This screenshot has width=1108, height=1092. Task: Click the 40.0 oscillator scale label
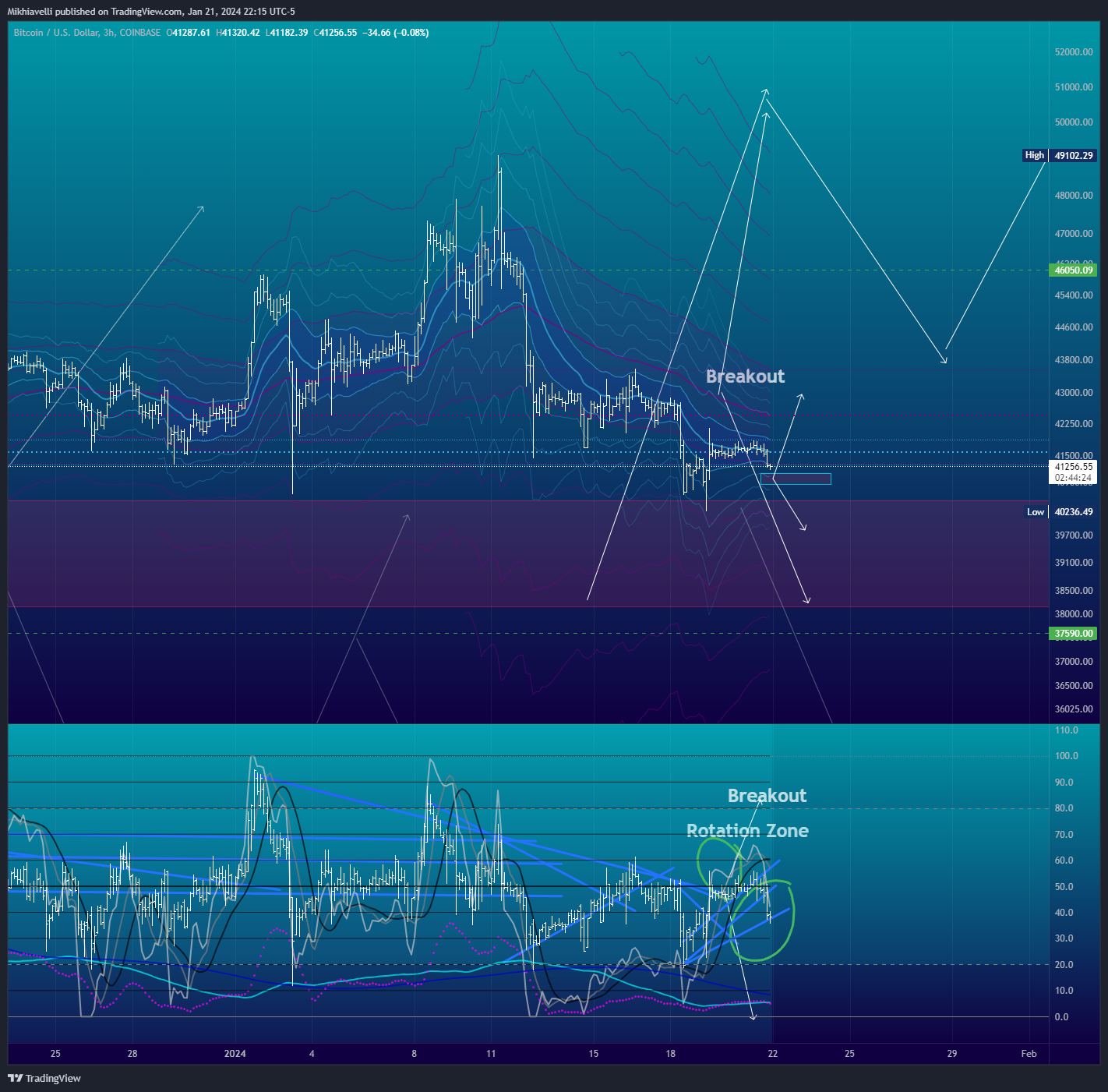click(1064, 913)
